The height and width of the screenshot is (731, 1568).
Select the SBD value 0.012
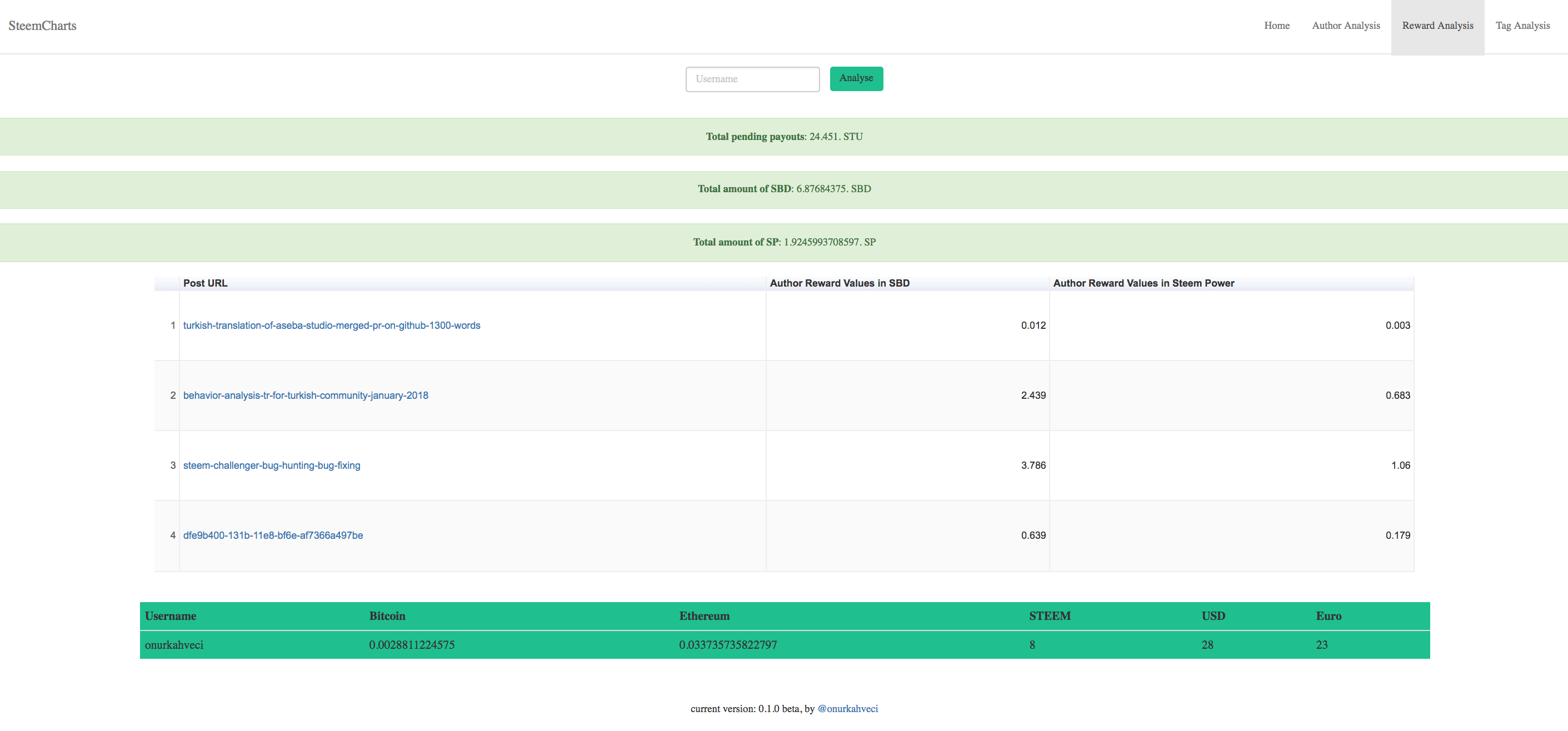pos(1033,326)
